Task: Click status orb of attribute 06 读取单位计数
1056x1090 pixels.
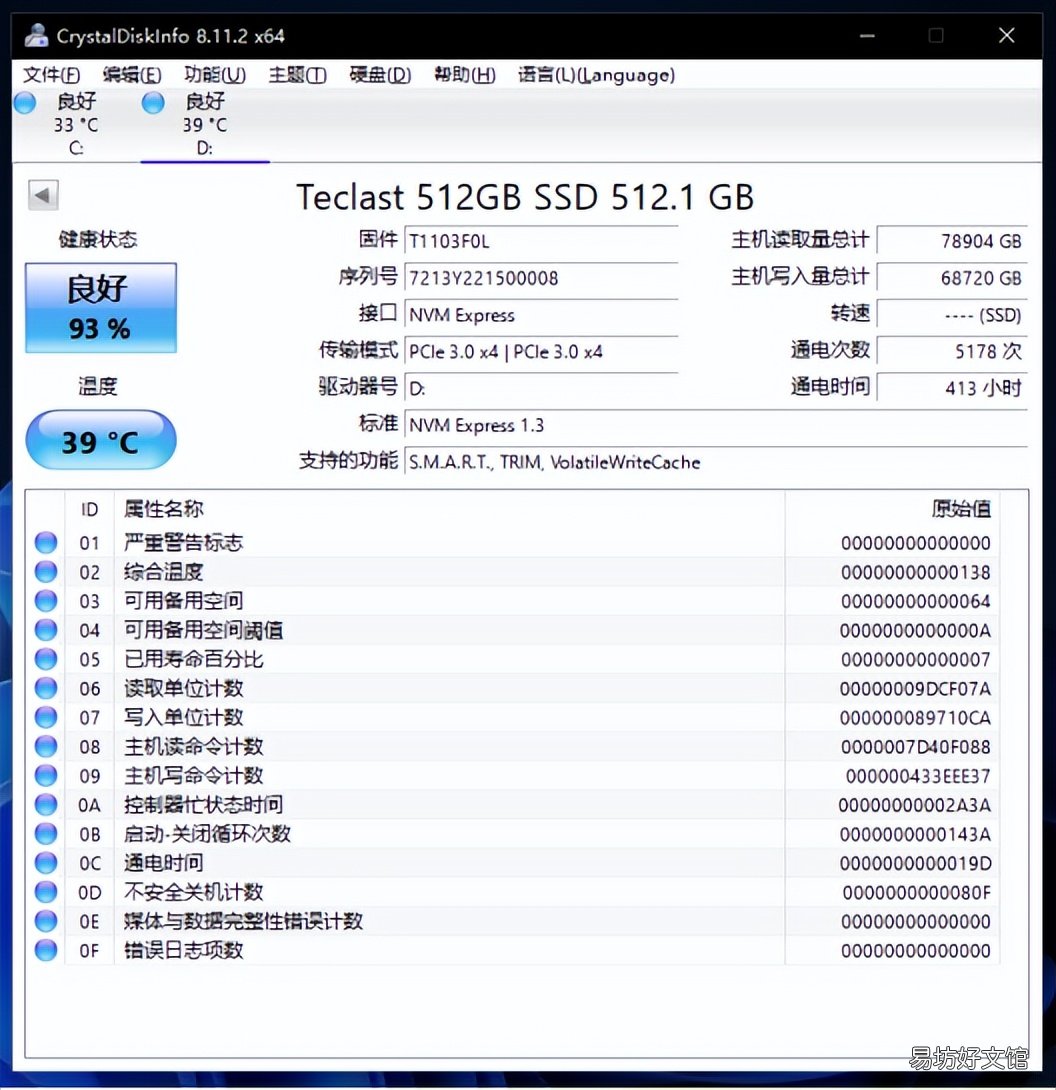Action: click(x=46, y=688)
